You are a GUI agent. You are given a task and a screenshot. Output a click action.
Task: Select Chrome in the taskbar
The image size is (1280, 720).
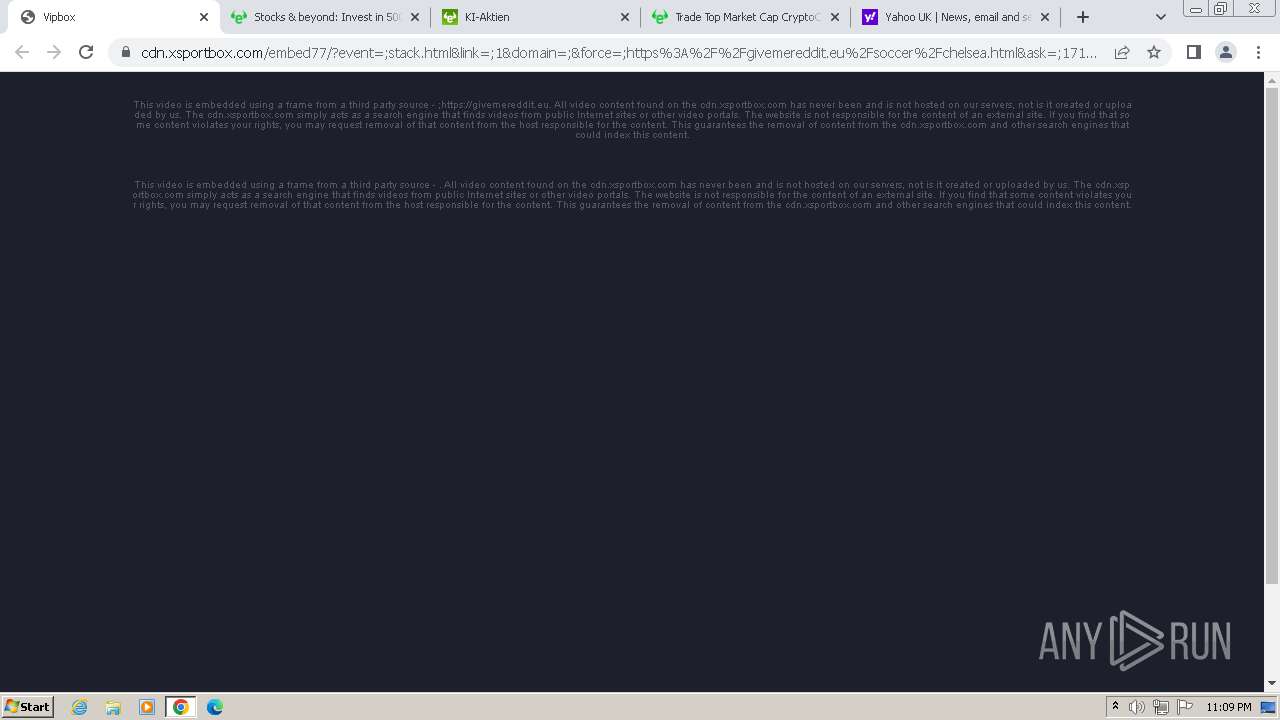(x=181, y=707)
